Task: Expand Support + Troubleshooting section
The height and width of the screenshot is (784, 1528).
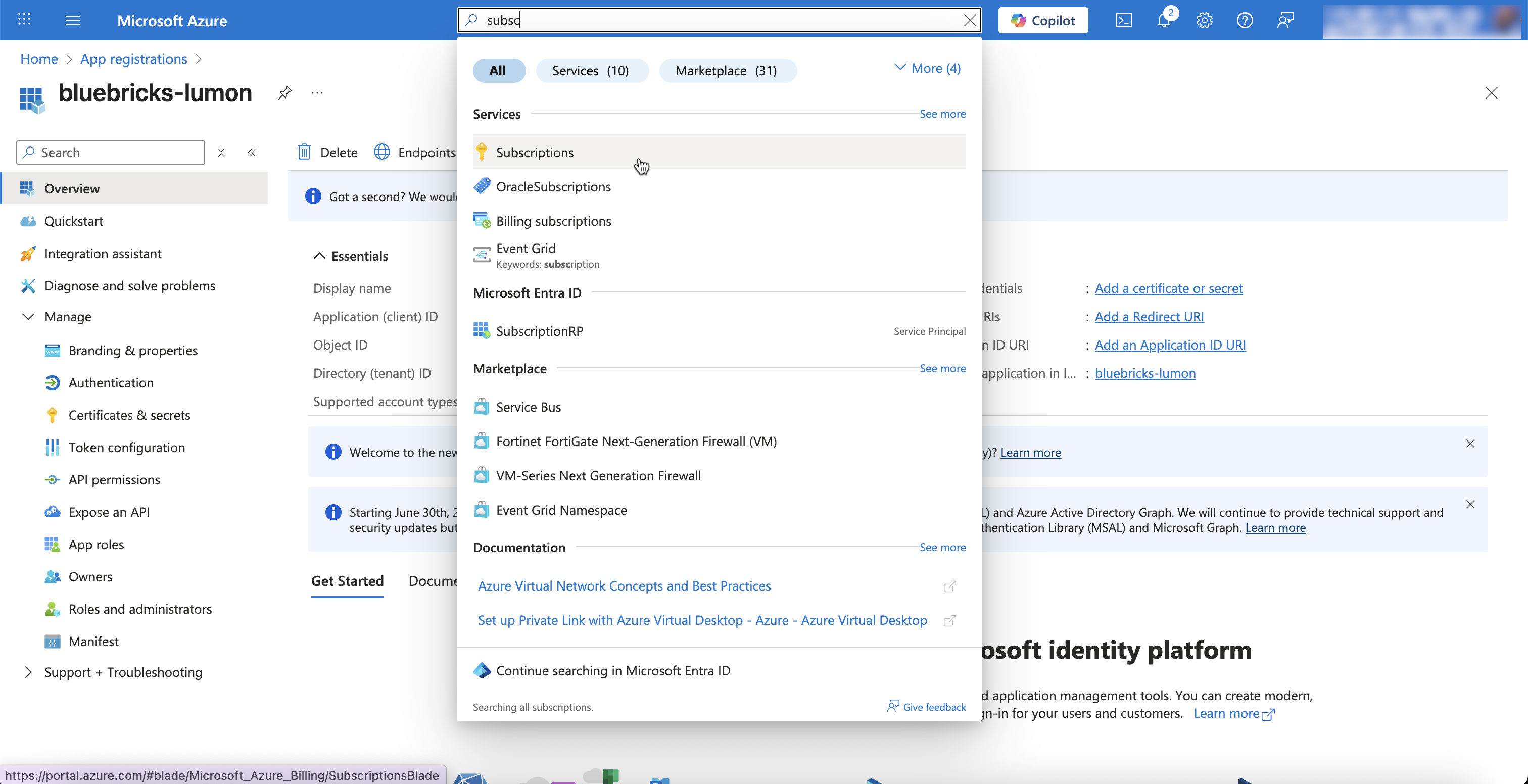Action: tap(28, 672)
